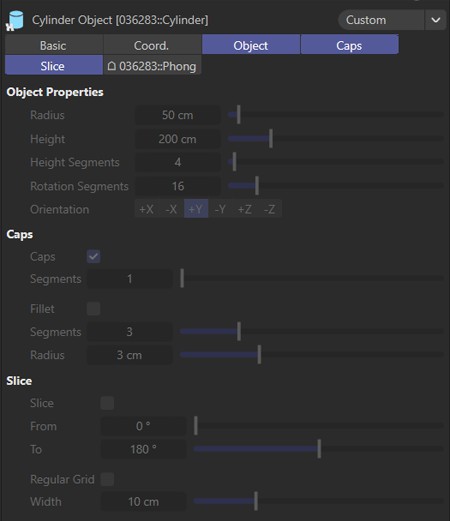The width and height of the screenshot is (450, 521).
Task: Set orientation to +X
Action: [x=146, y=209]
